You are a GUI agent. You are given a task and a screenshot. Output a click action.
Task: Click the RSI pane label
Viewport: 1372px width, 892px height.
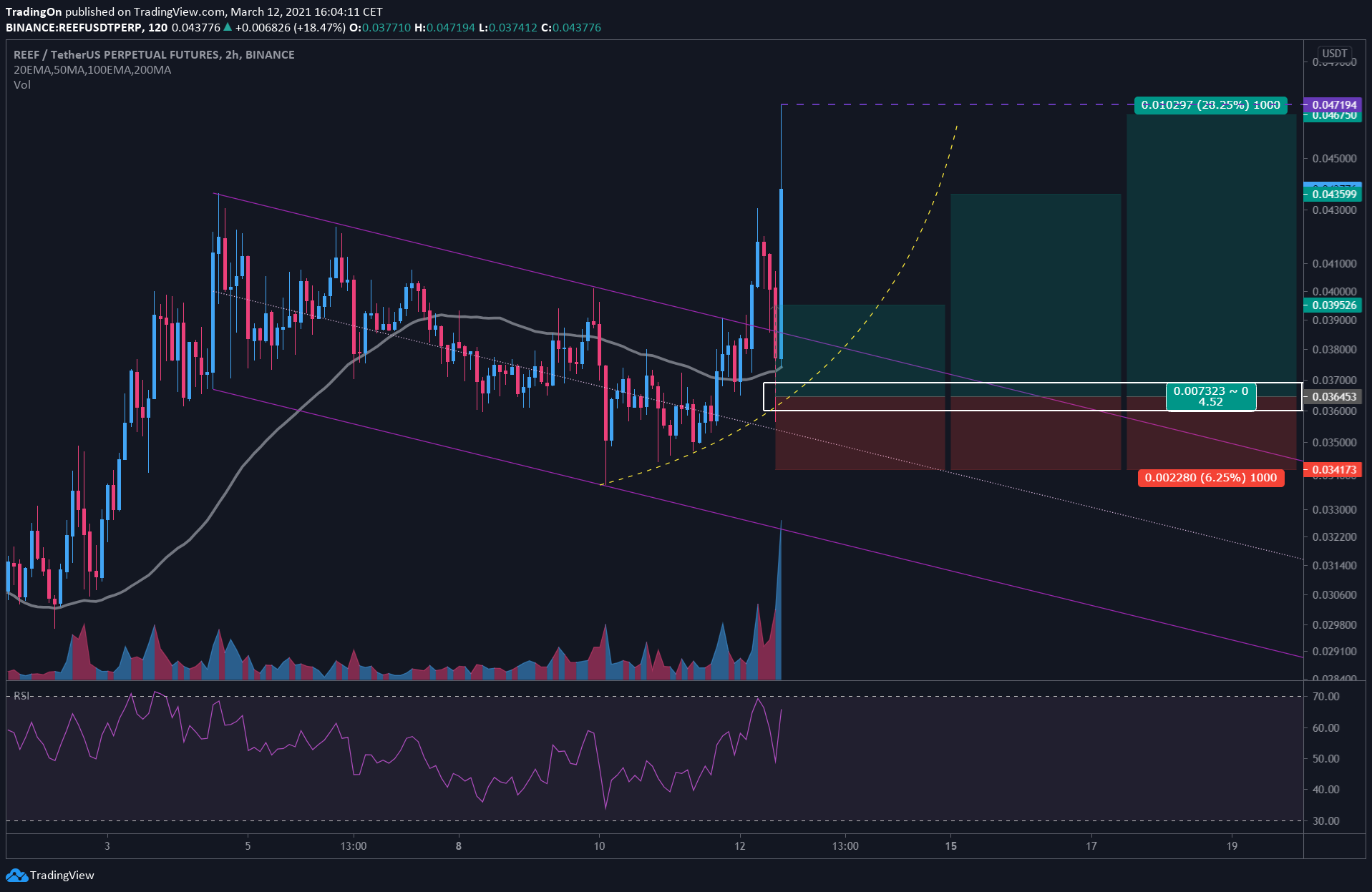(21, 695)
